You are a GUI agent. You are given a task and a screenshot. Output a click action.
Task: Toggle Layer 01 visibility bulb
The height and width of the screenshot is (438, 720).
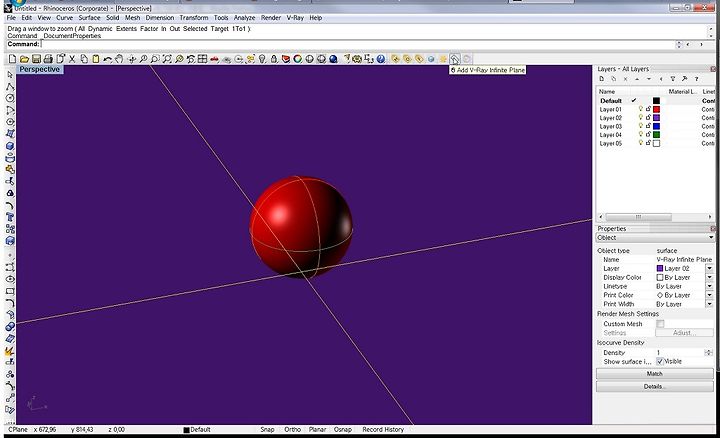click(641, 109)
